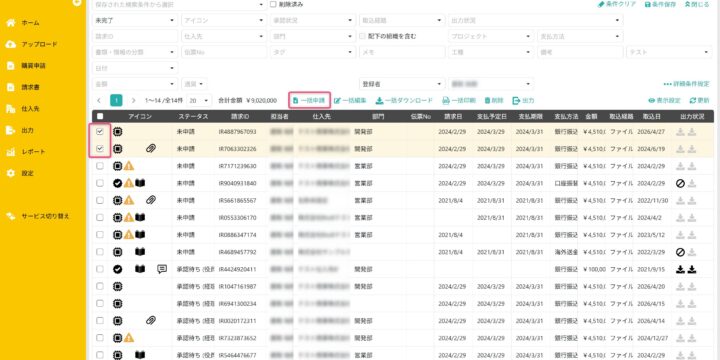Image resolution: width=720 pixels, height=360 pixels.
Task: Click the 条件クリア eraser icon
Action: click(x=601, y=4)
